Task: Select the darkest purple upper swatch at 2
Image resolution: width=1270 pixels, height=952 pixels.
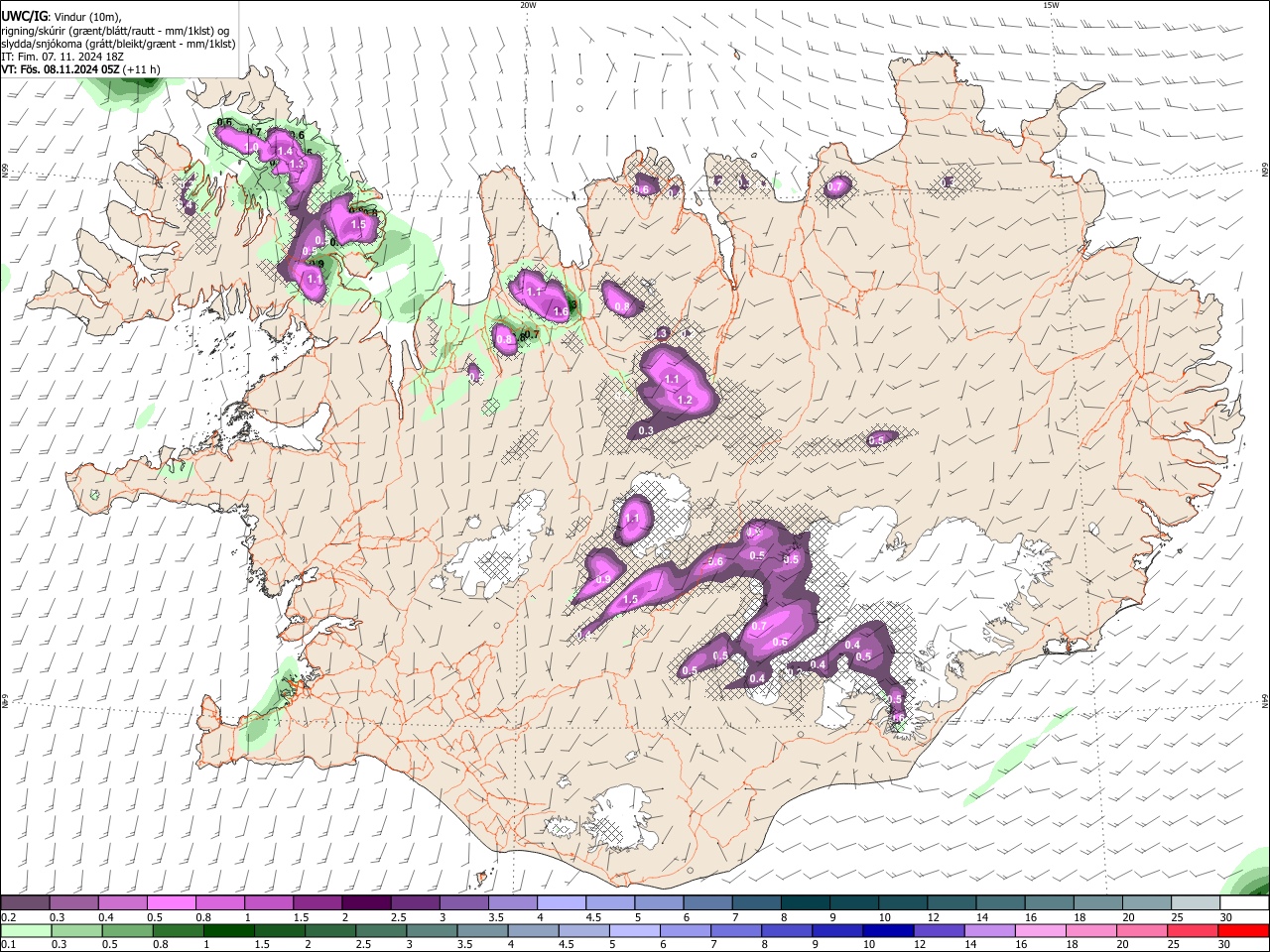Action: click(x=366, y=902)
